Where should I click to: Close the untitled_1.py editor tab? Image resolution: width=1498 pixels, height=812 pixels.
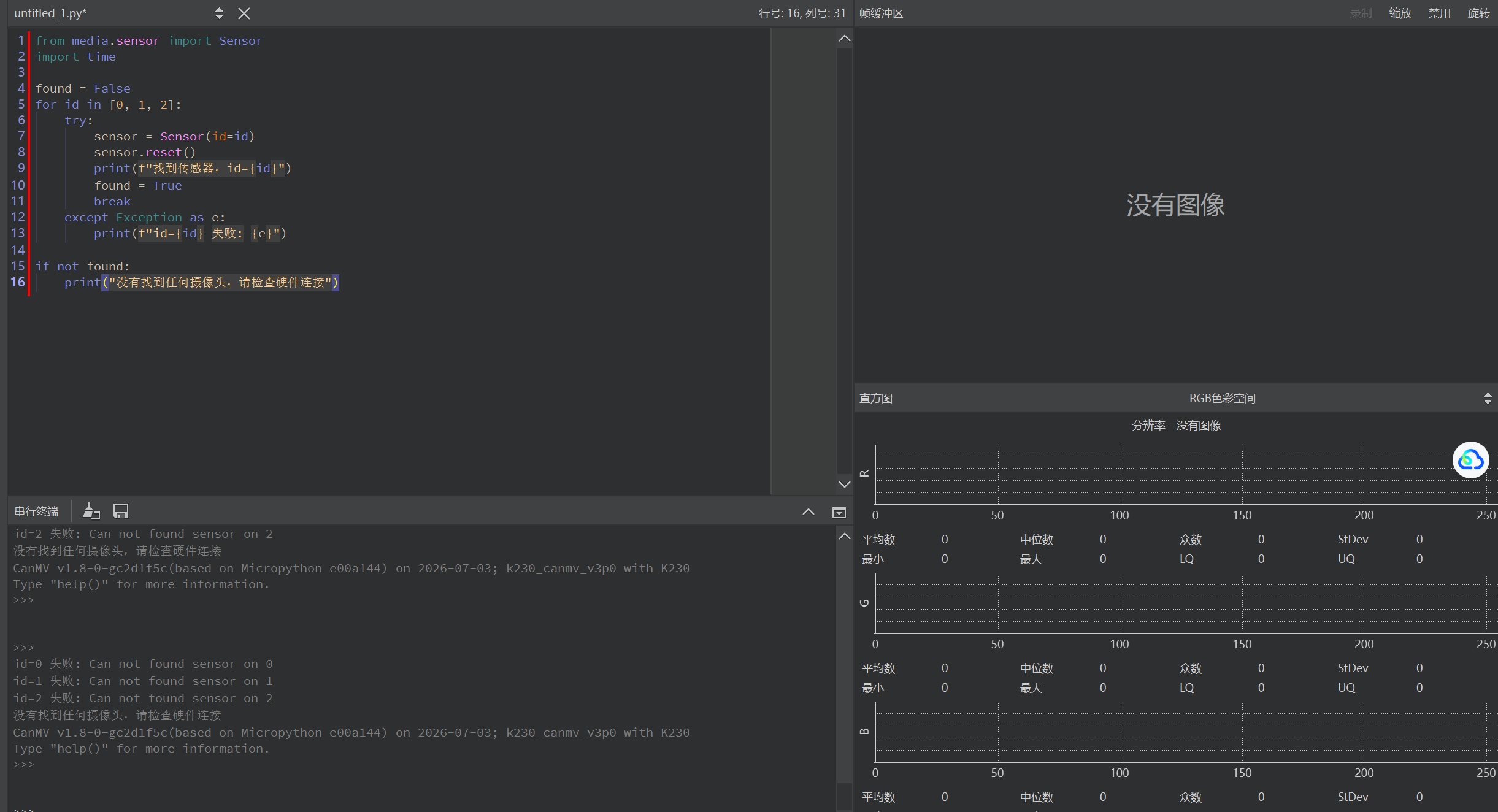coord(244,13)
